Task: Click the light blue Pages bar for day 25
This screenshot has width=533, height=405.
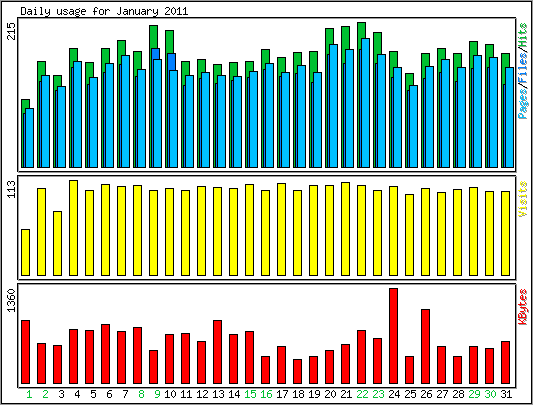Action: [413, 126]
